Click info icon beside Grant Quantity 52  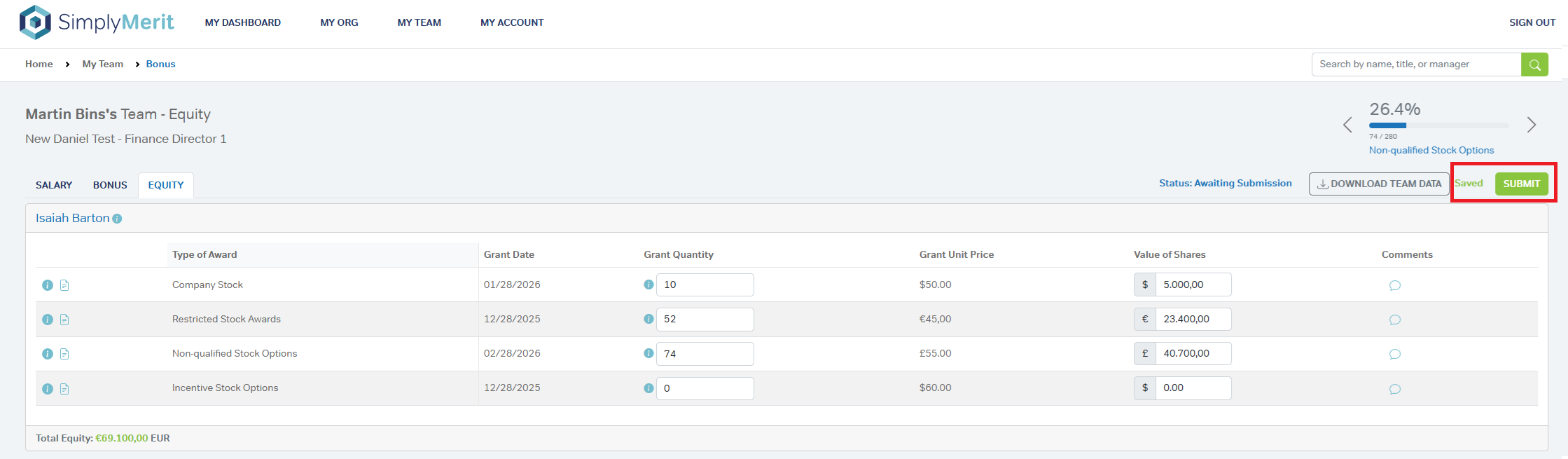(x=648, y=319)
